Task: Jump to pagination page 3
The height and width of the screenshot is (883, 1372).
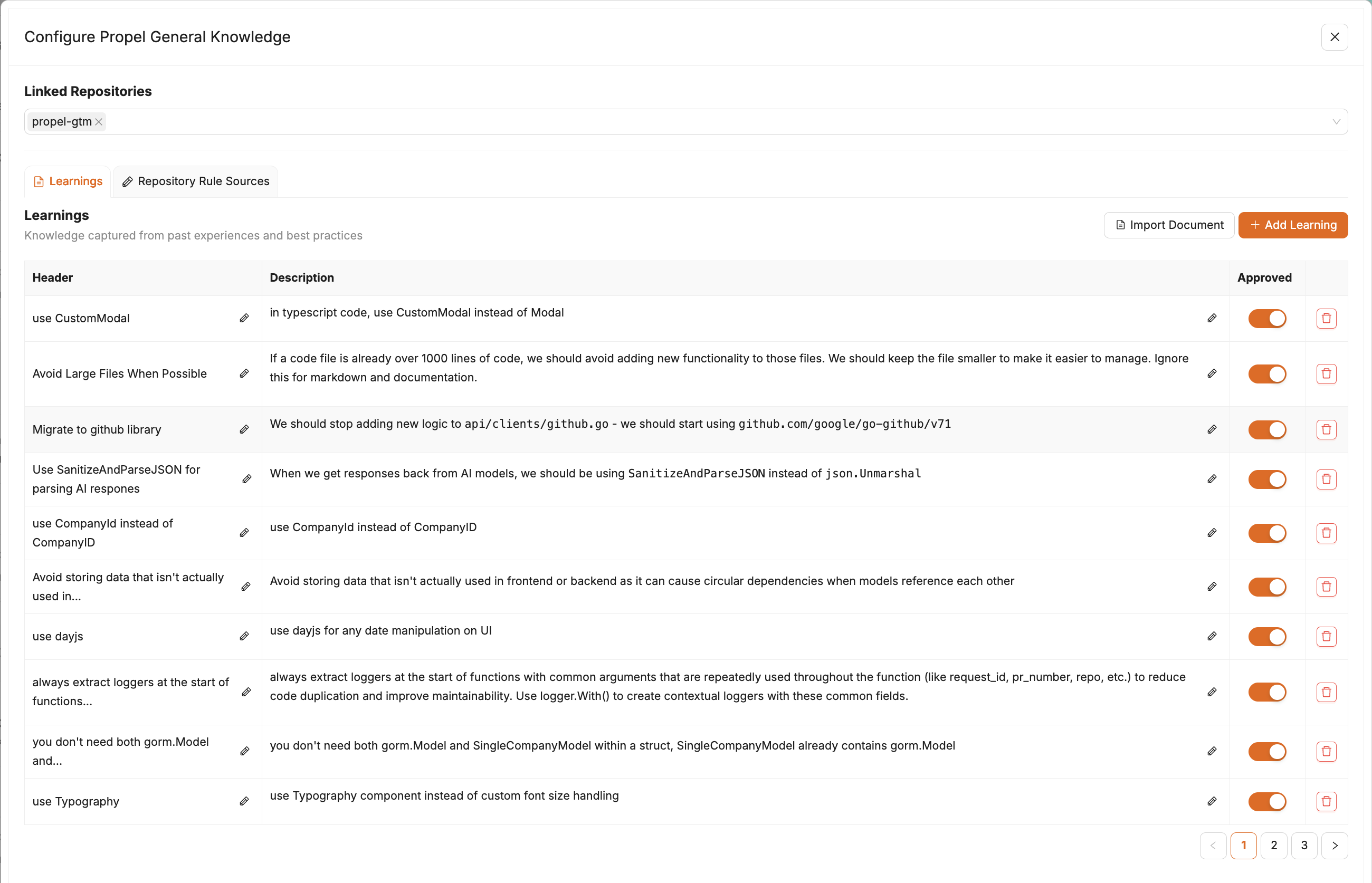Action: [1304, 845]
